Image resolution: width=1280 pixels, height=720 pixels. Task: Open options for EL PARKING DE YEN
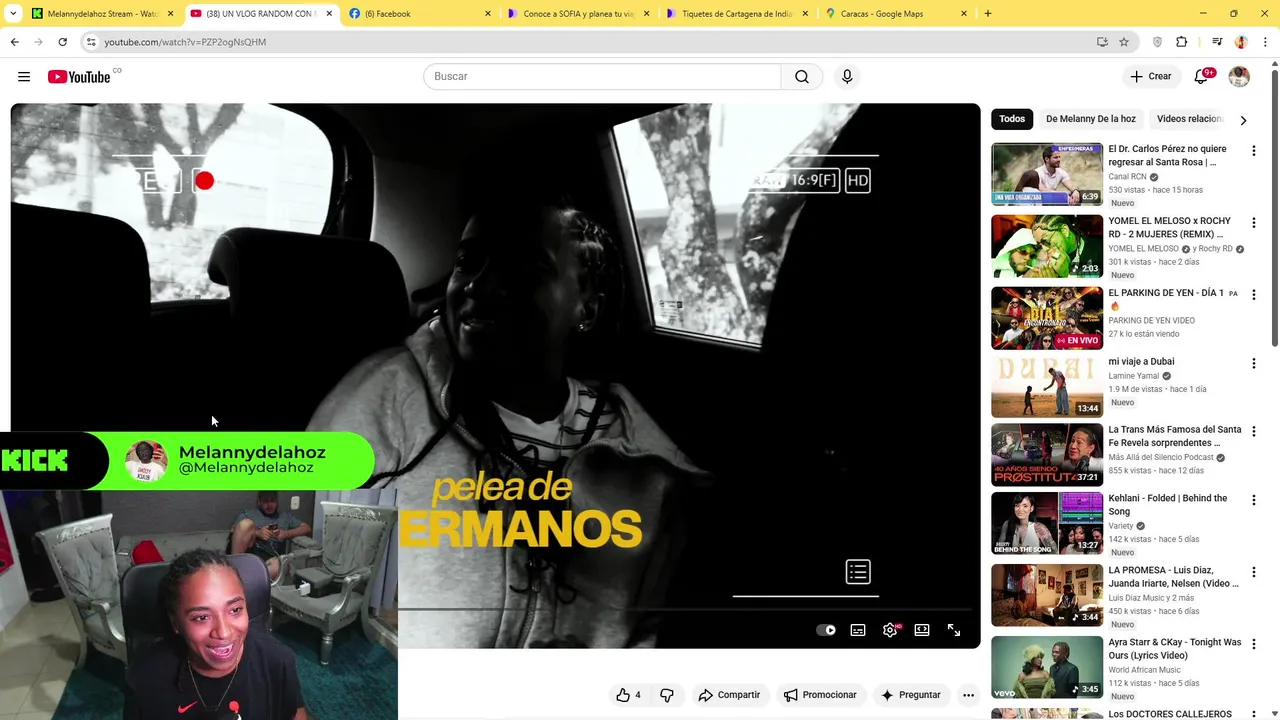click(1253, 295)
